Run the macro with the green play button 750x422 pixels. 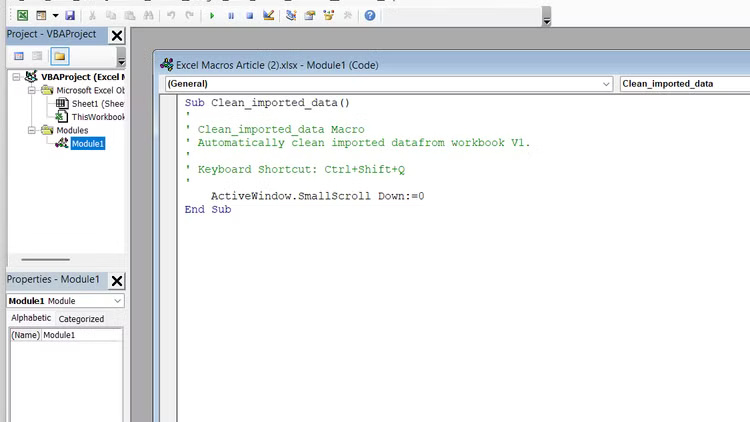coord(212,16)
